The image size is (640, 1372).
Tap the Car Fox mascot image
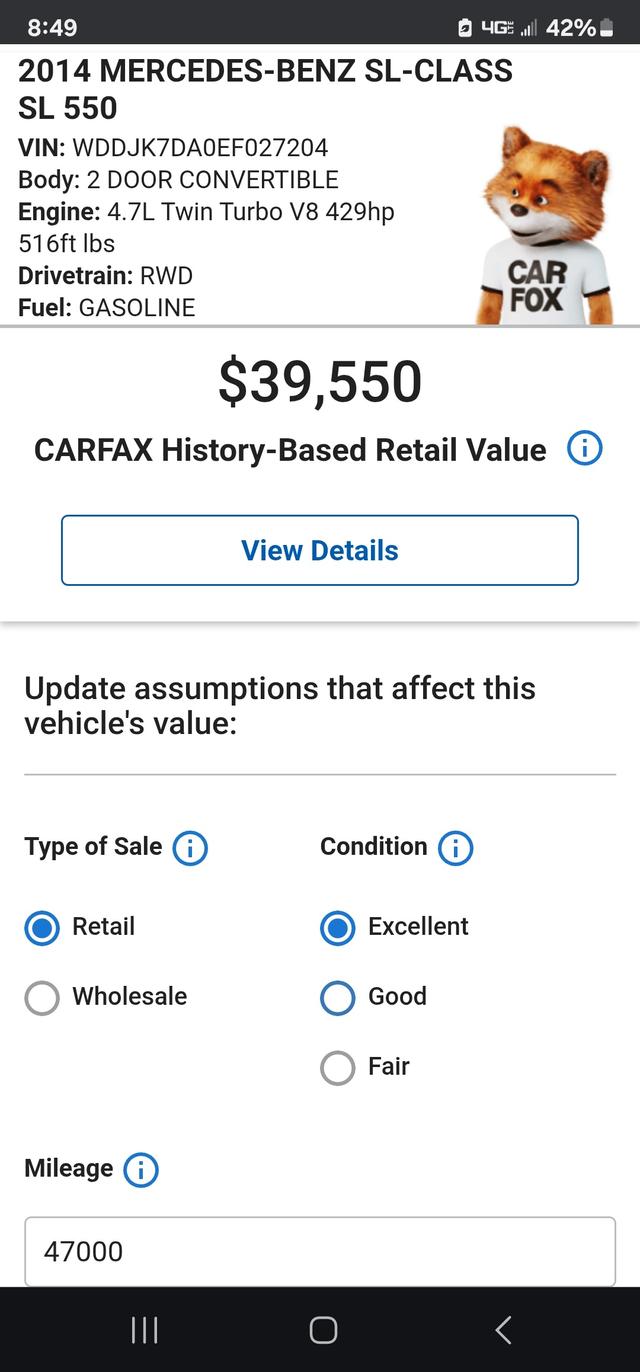click(x=544, y=225)
